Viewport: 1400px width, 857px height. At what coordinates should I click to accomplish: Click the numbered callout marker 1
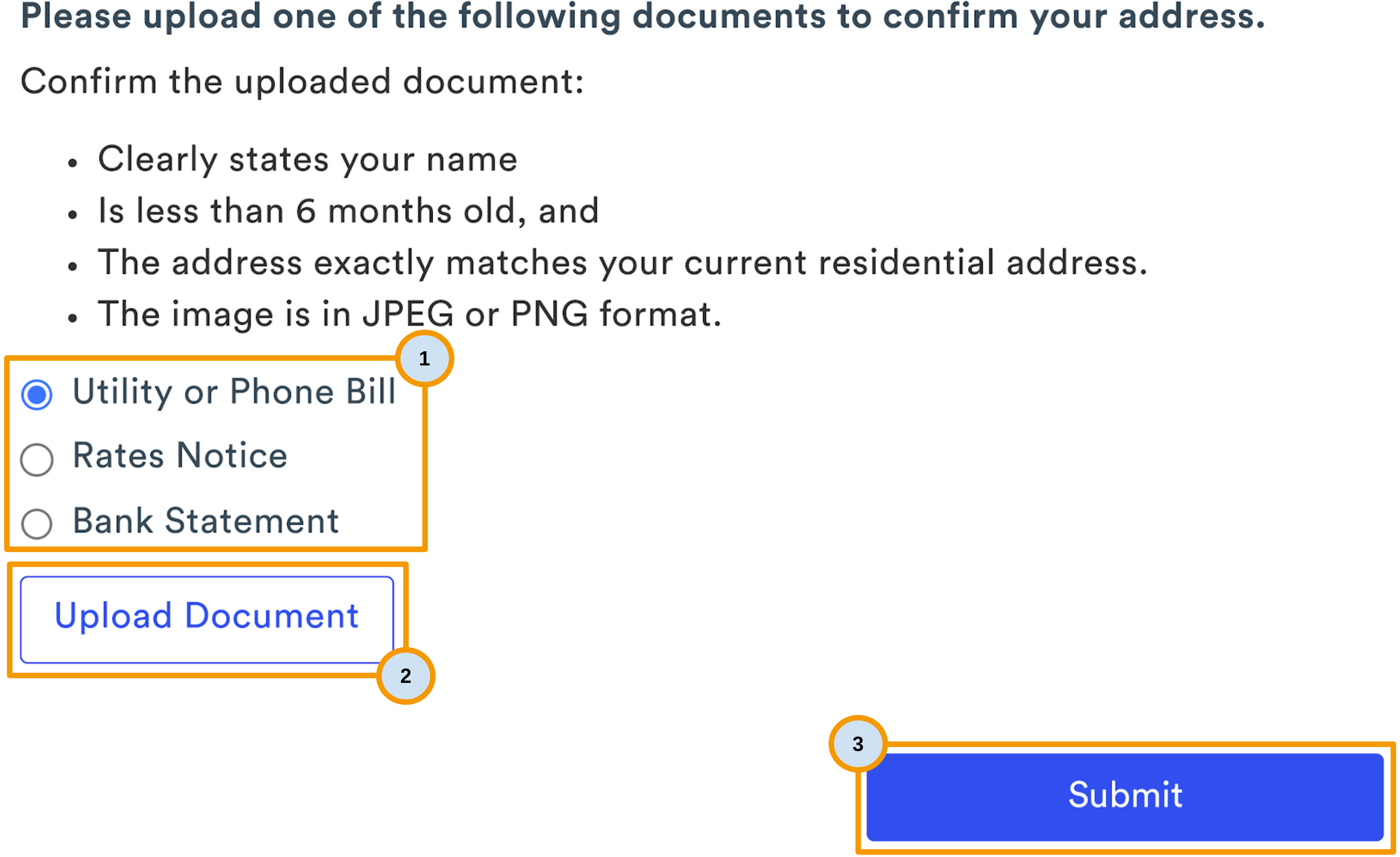click(424, 358)
